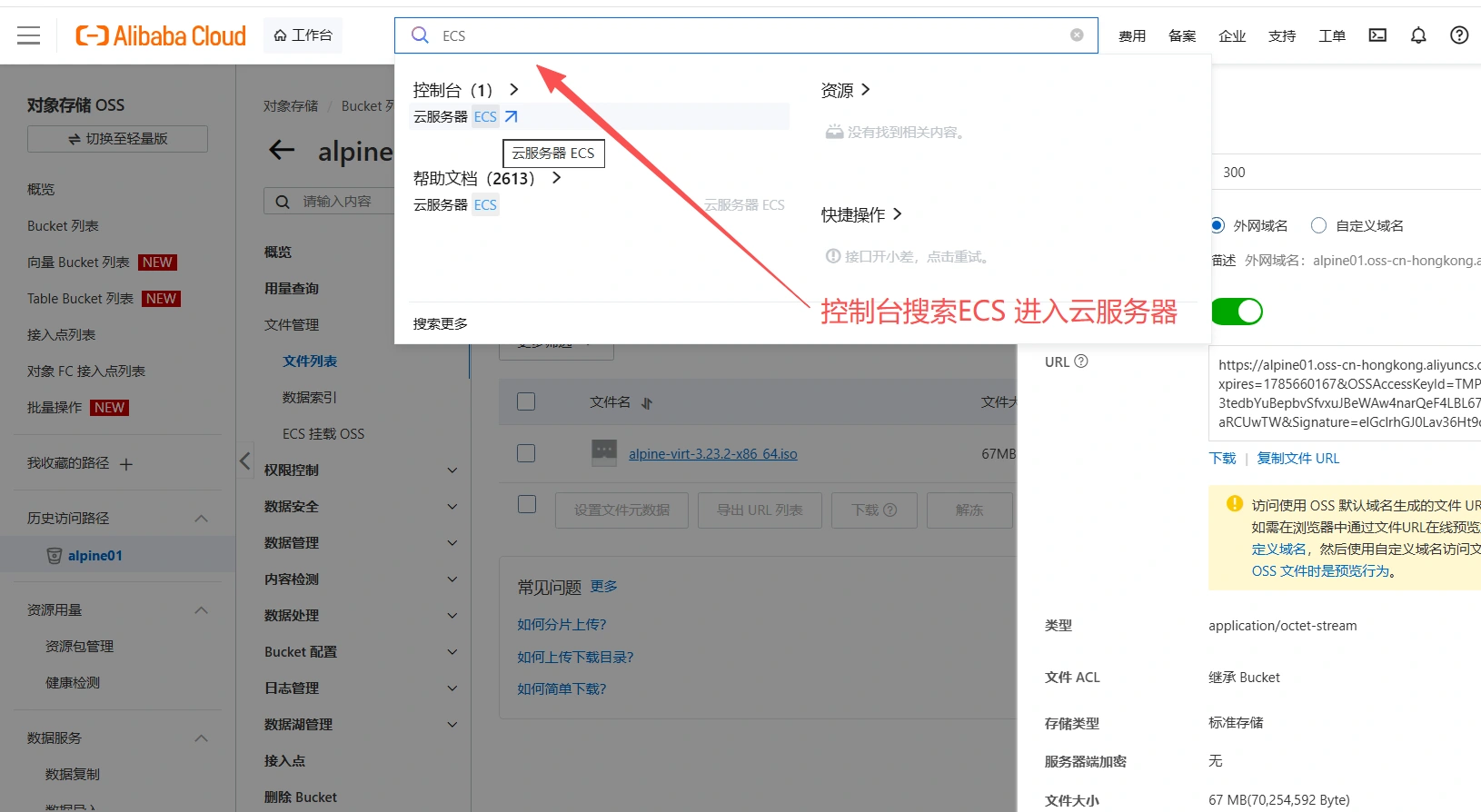1481x812 pixels.
Task: Focus the ECS top search field
Action: click(746, 35)
